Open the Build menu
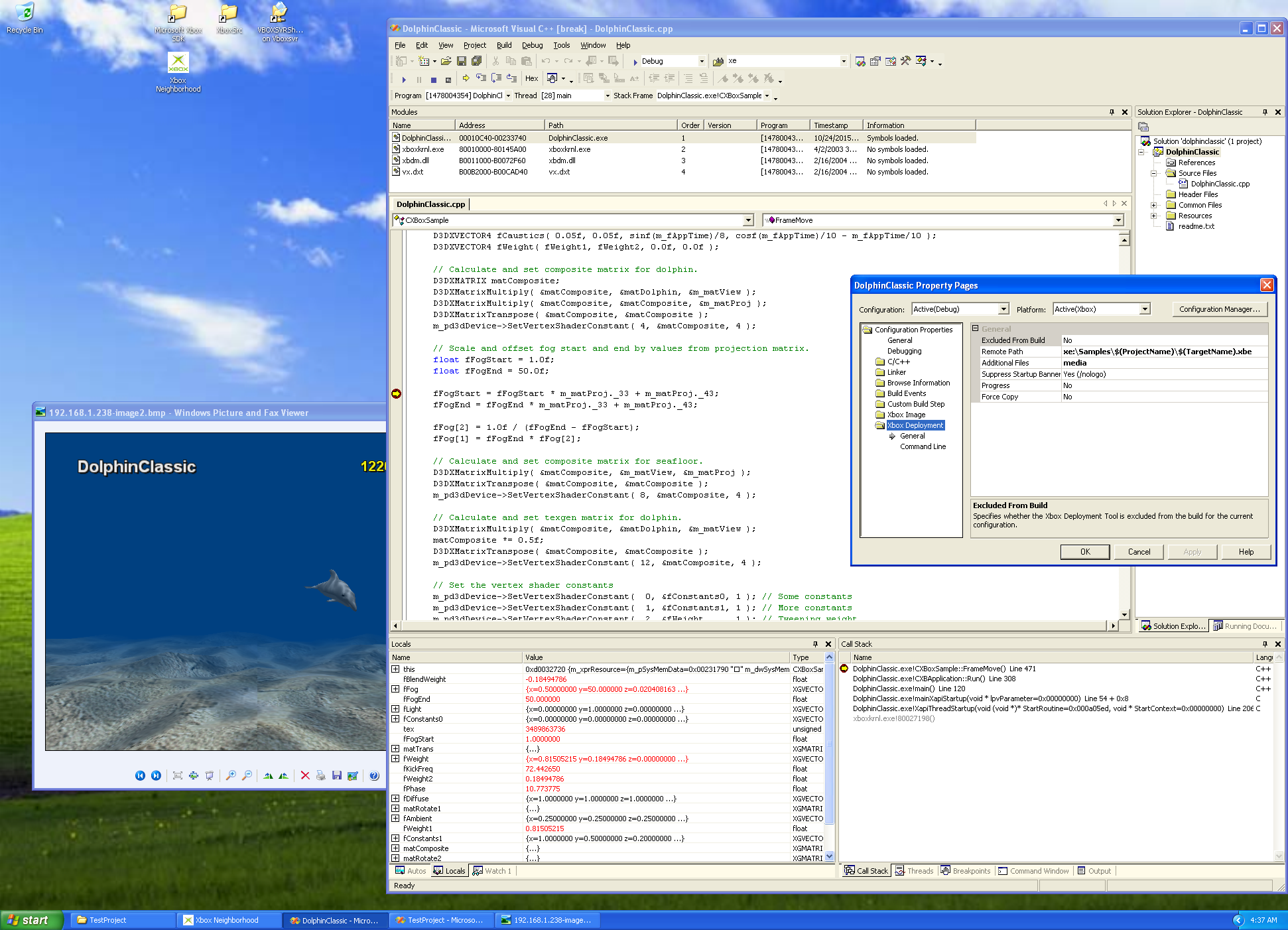 point(504,45)
